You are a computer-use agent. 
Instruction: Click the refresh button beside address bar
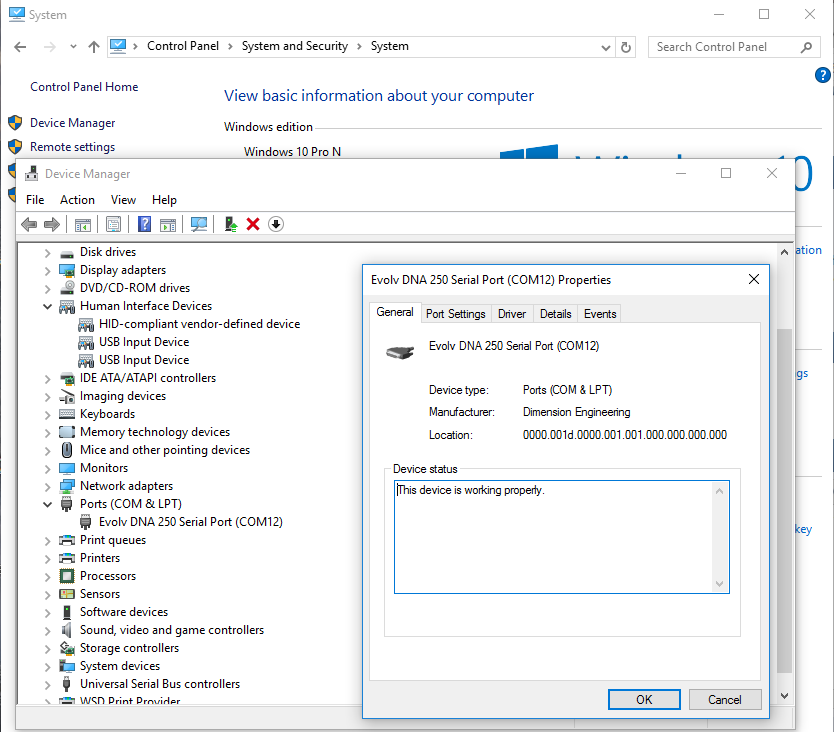point(627,47)
